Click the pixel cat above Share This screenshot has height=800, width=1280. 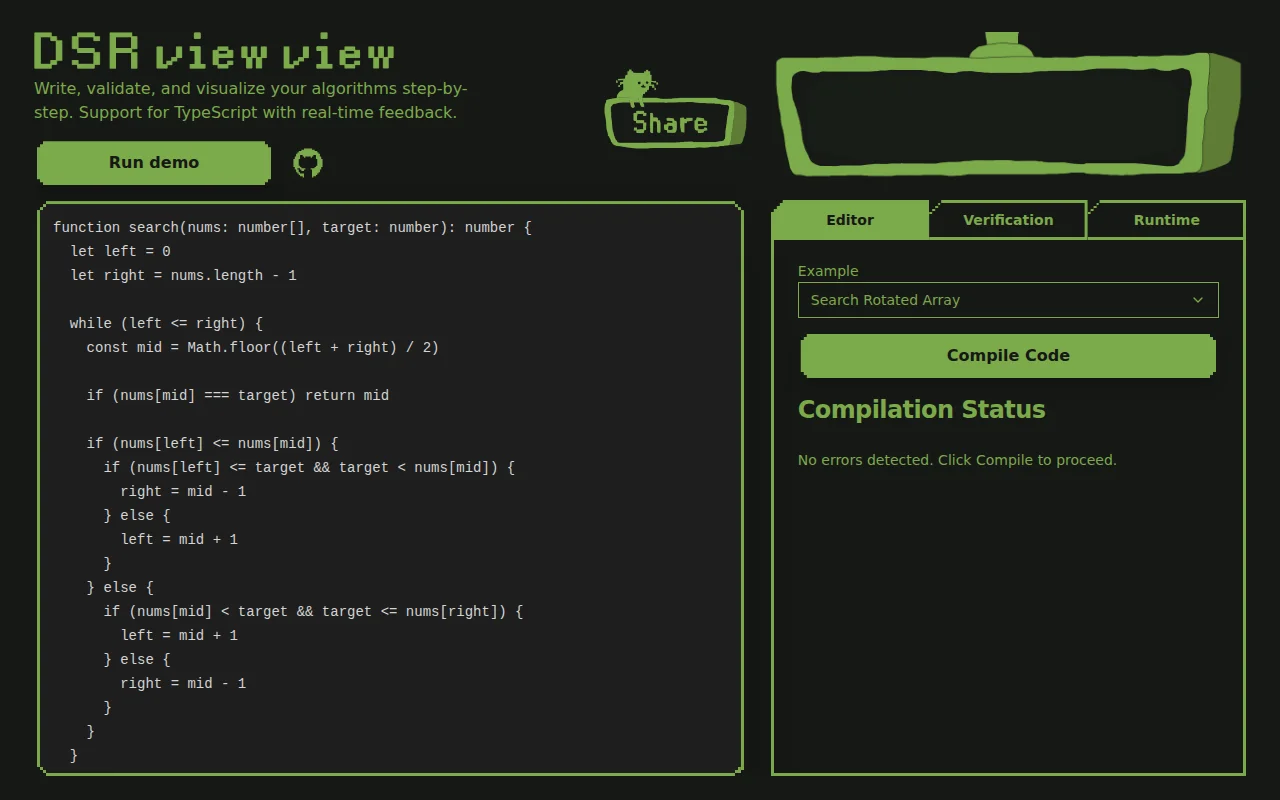[635, 87]
